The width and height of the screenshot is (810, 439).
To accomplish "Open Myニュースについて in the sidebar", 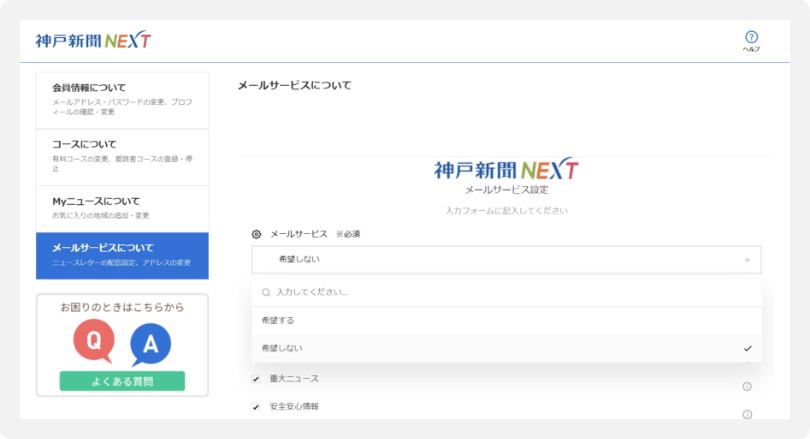I will (122, 209).
